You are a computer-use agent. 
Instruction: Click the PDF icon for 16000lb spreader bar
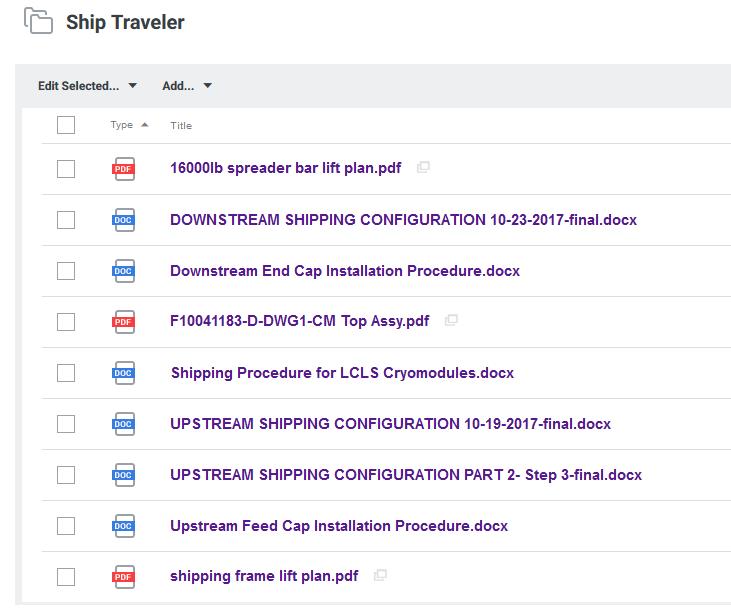pos(123,169)
